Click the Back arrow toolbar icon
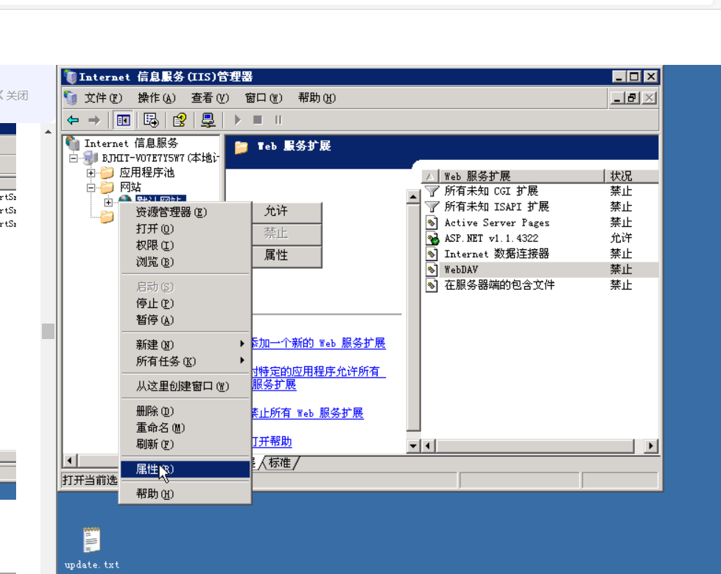This screenshot has width=721, height=574. click(x=73, y=121)
